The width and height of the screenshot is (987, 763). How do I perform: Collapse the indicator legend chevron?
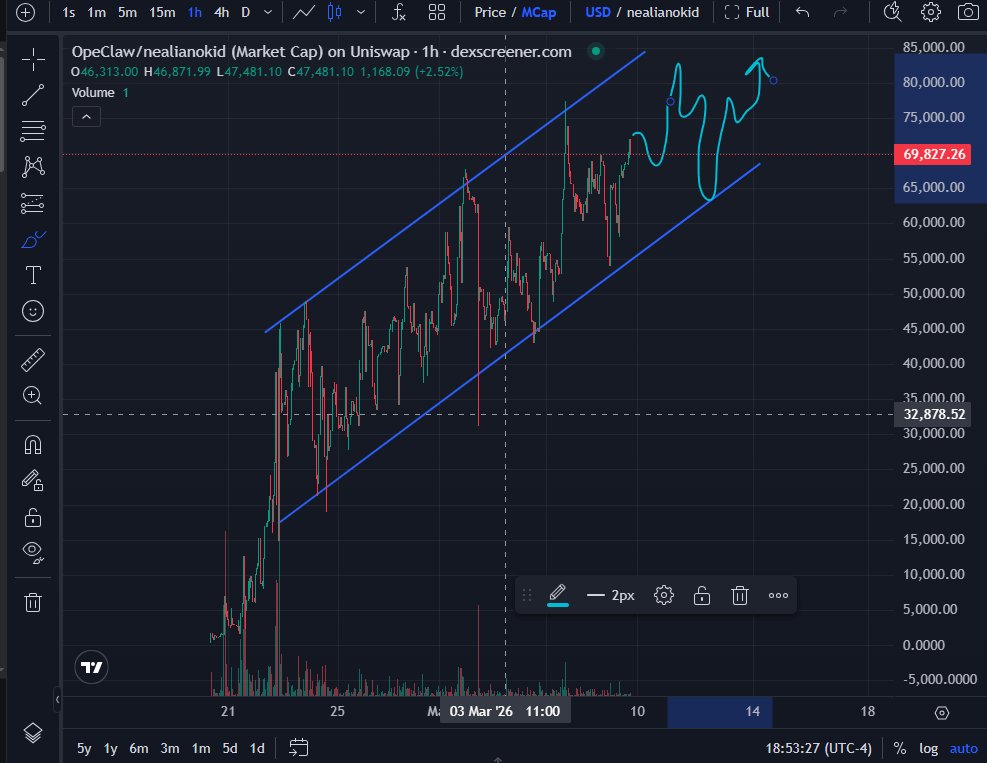click(x=87, y=116)
